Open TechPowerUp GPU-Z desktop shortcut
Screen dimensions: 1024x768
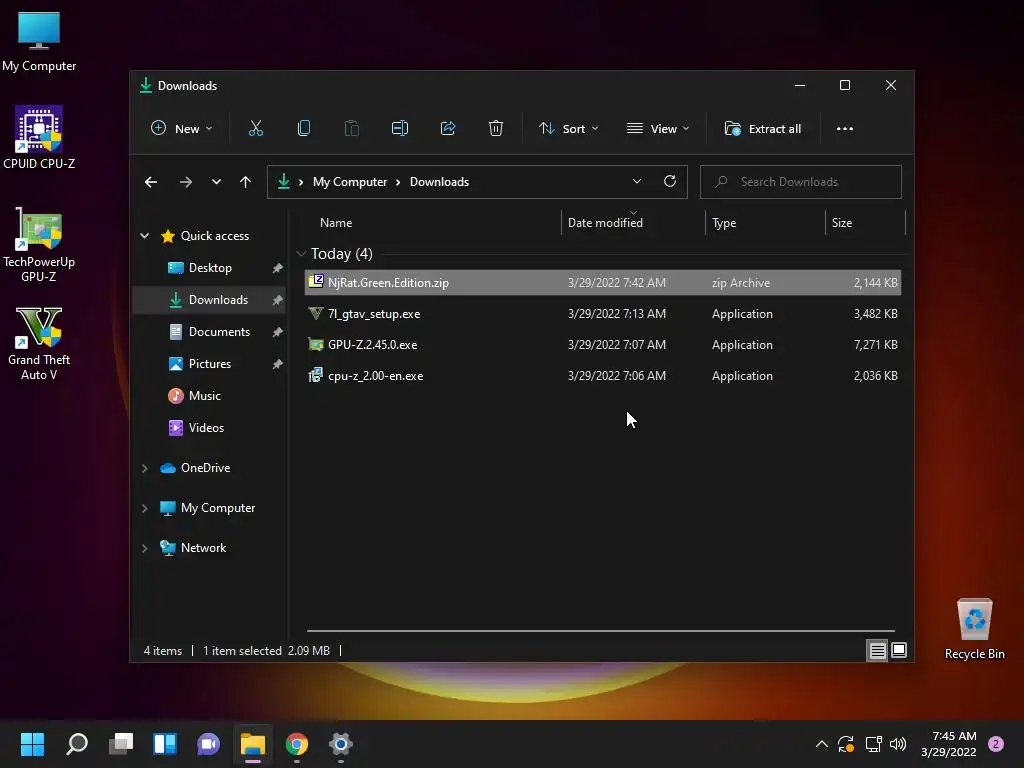click(39, 244)
